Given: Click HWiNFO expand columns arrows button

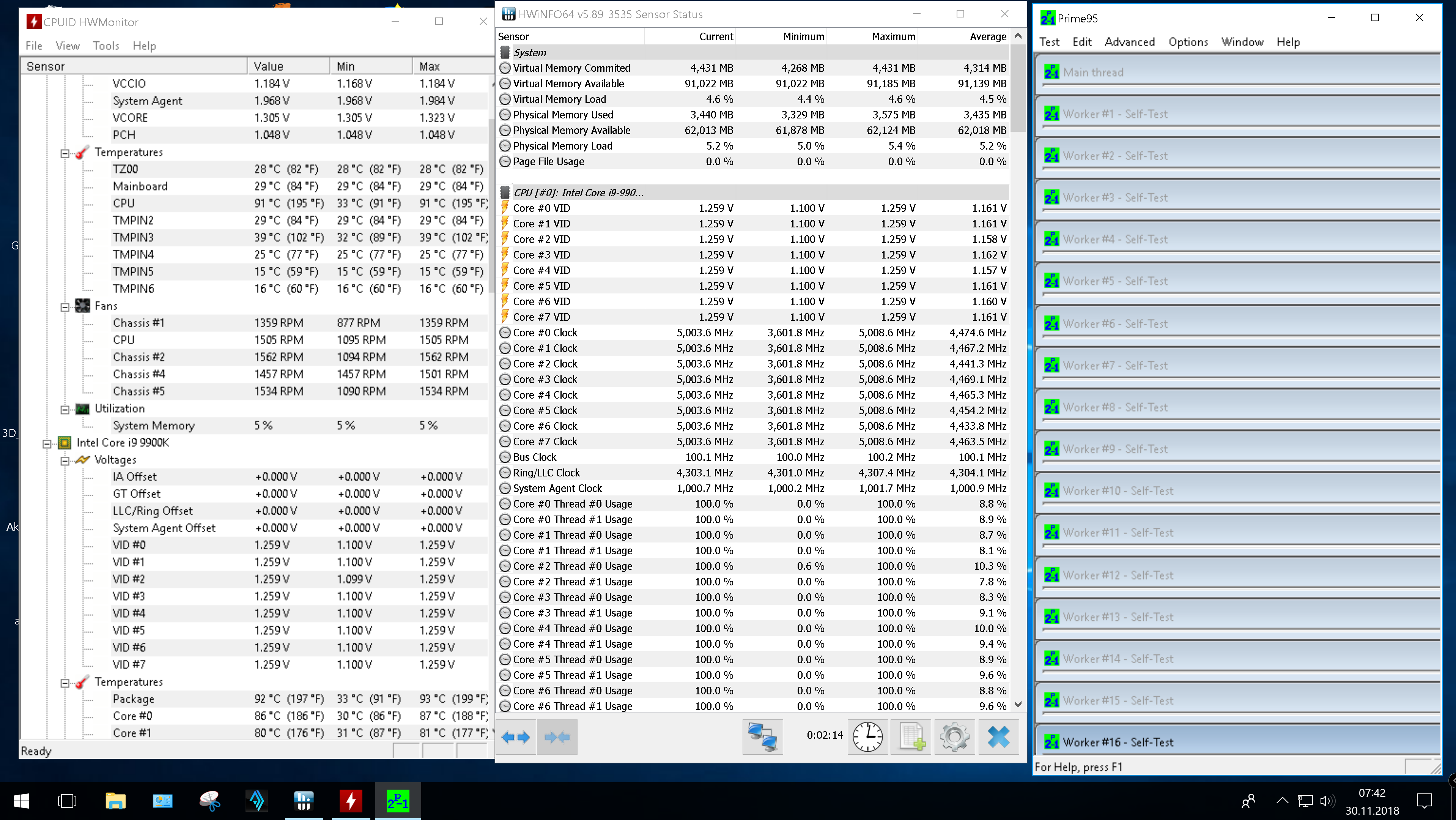Looking at the screenshot, I should (x=515, y=737).
